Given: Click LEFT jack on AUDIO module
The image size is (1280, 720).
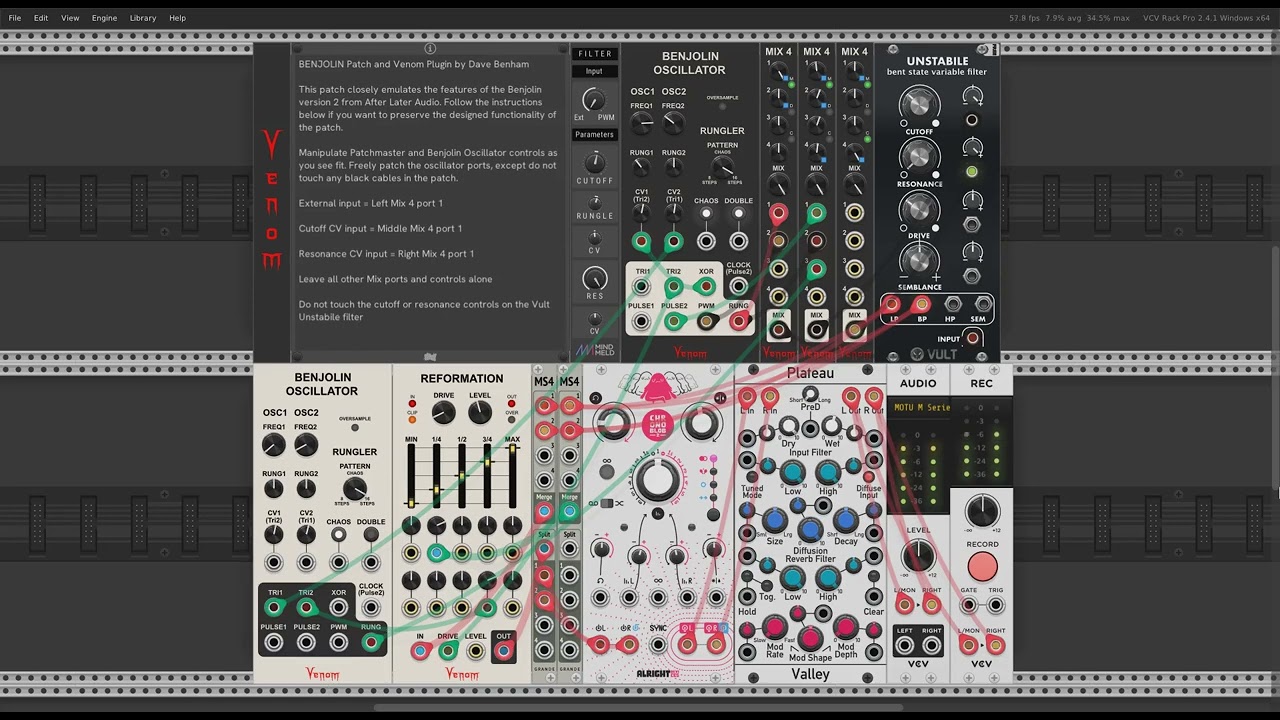Looking at the screenshot, I should 905,645.
